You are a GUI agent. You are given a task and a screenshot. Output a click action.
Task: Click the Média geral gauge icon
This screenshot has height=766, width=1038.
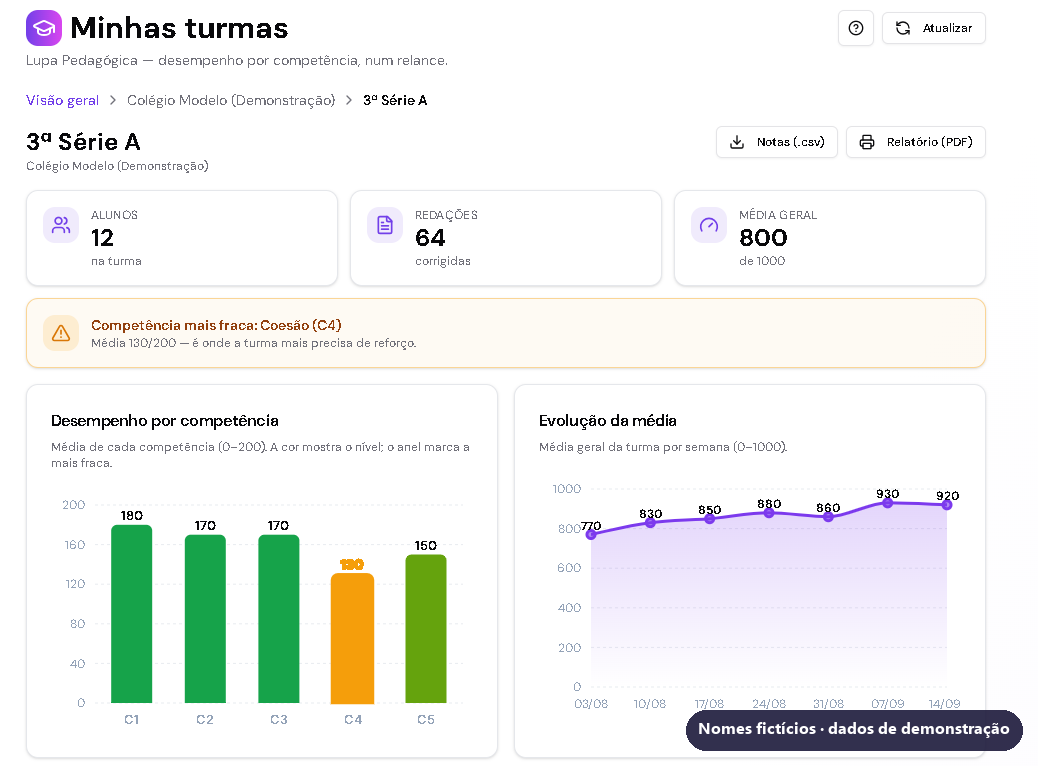pyautogui.click(x=709, y=225)
